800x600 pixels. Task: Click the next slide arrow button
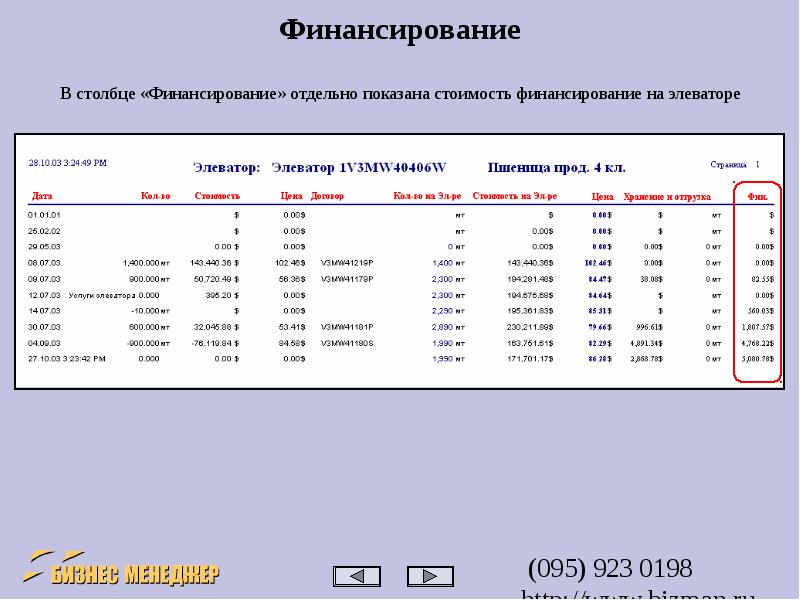430,576
